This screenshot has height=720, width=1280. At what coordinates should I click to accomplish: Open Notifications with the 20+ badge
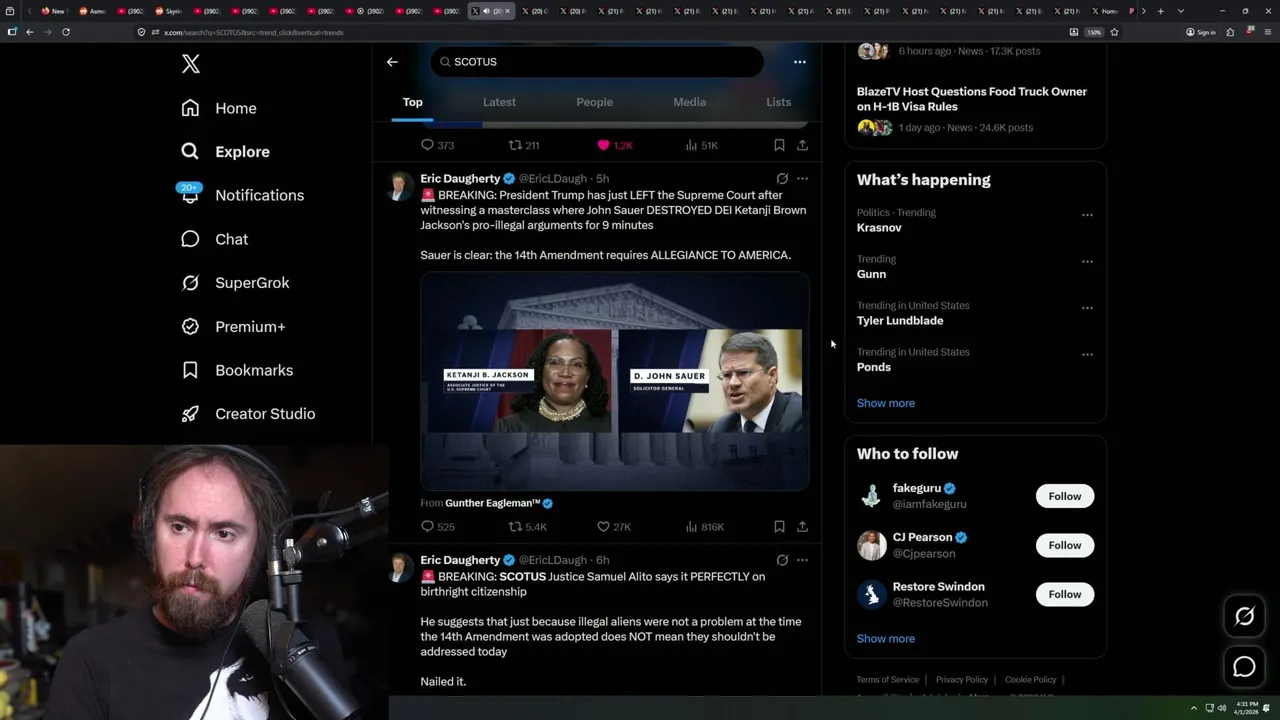tap(241, 195)
